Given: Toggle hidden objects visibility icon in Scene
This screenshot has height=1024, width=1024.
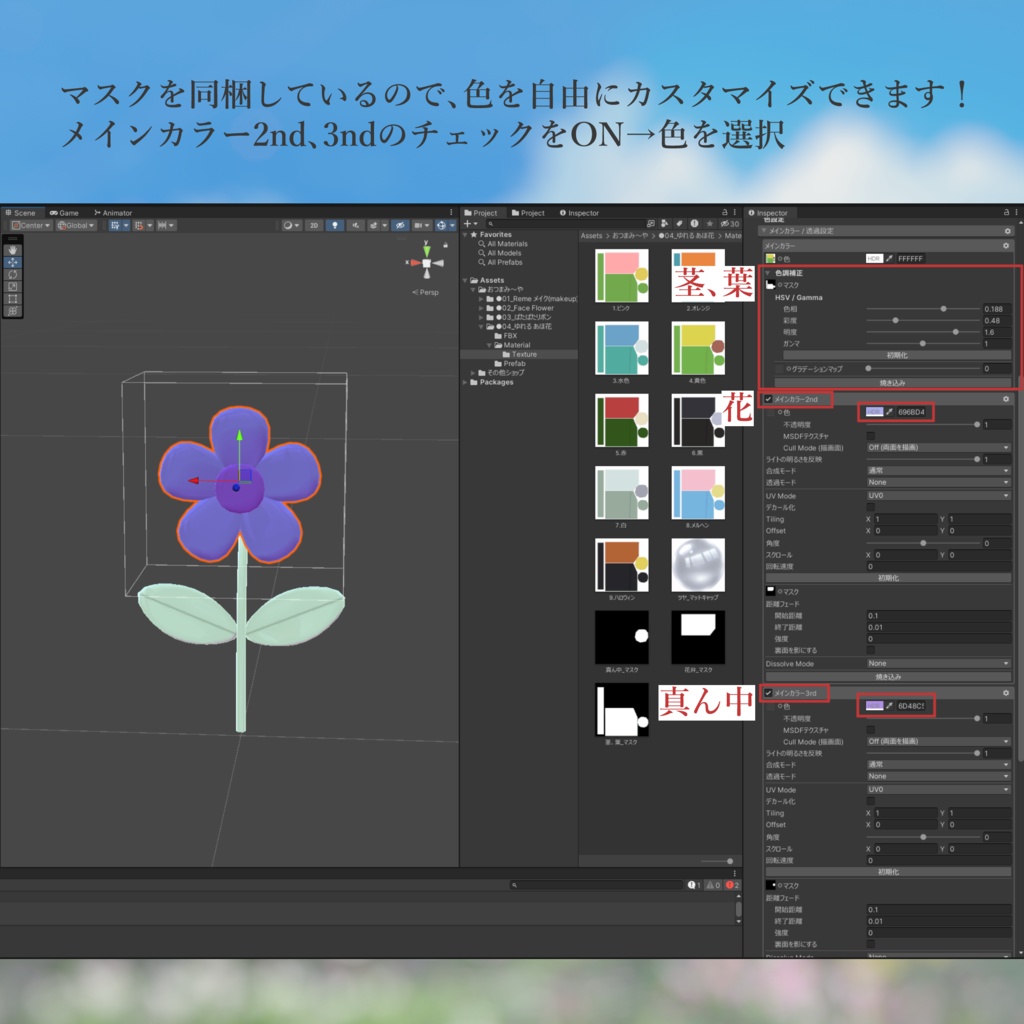Looking at the screenshot, I should pyautogui.click(x=400, y=225).
